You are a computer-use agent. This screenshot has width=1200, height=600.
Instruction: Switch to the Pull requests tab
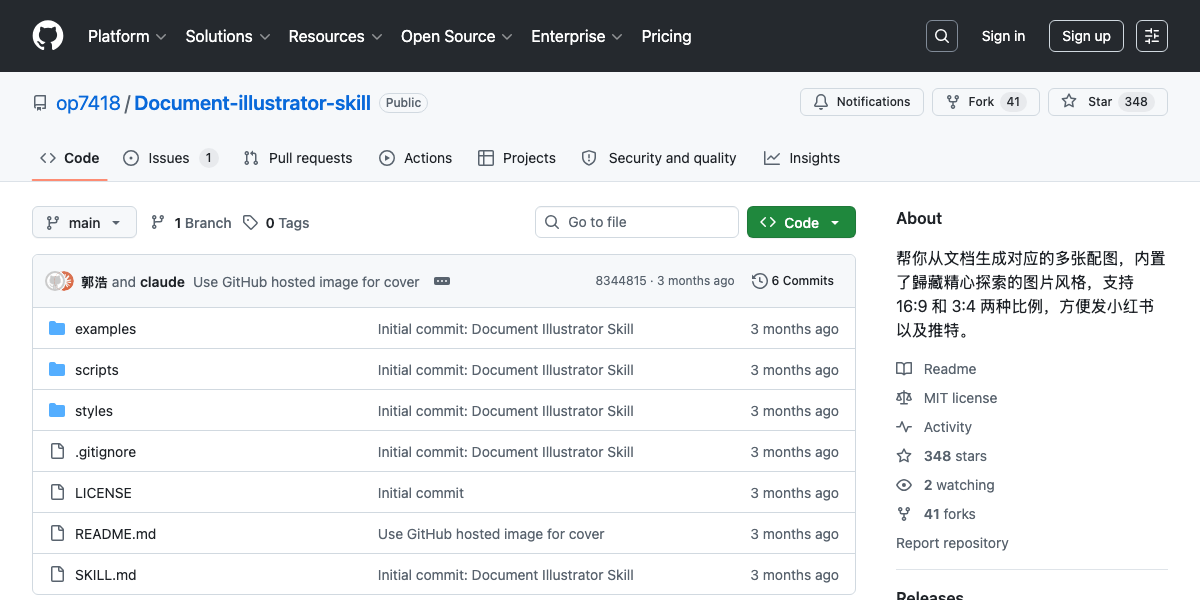(x=299, y=158)
